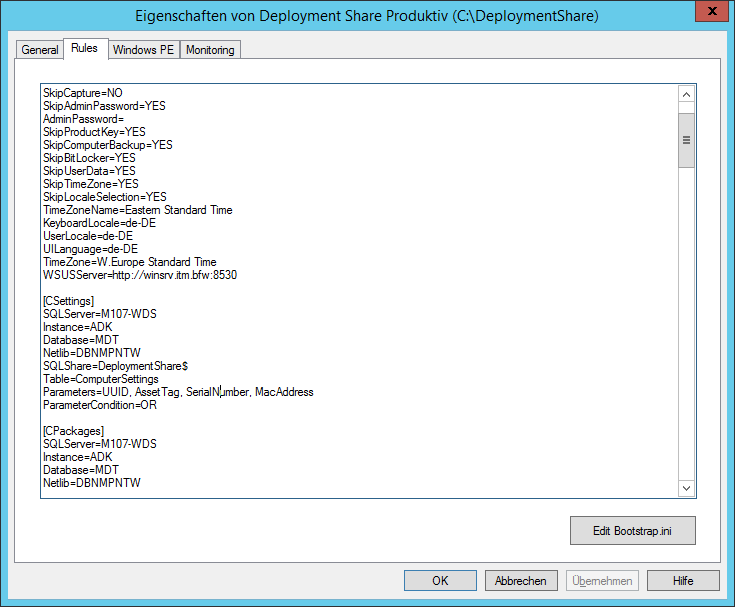Click the scrollbar down arrow in rules editor
The height and width of the screenshot is (607, 735).
point(686,487)
